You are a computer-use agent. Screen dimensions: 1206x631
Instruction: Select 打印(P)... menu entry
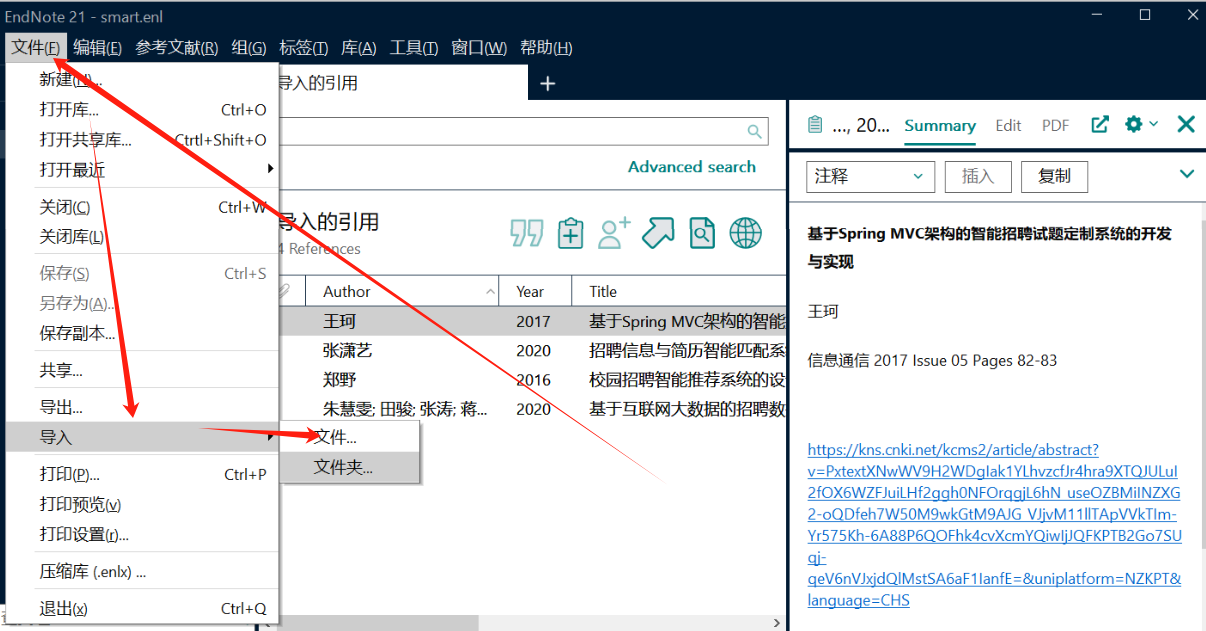(x=142, y=475)
